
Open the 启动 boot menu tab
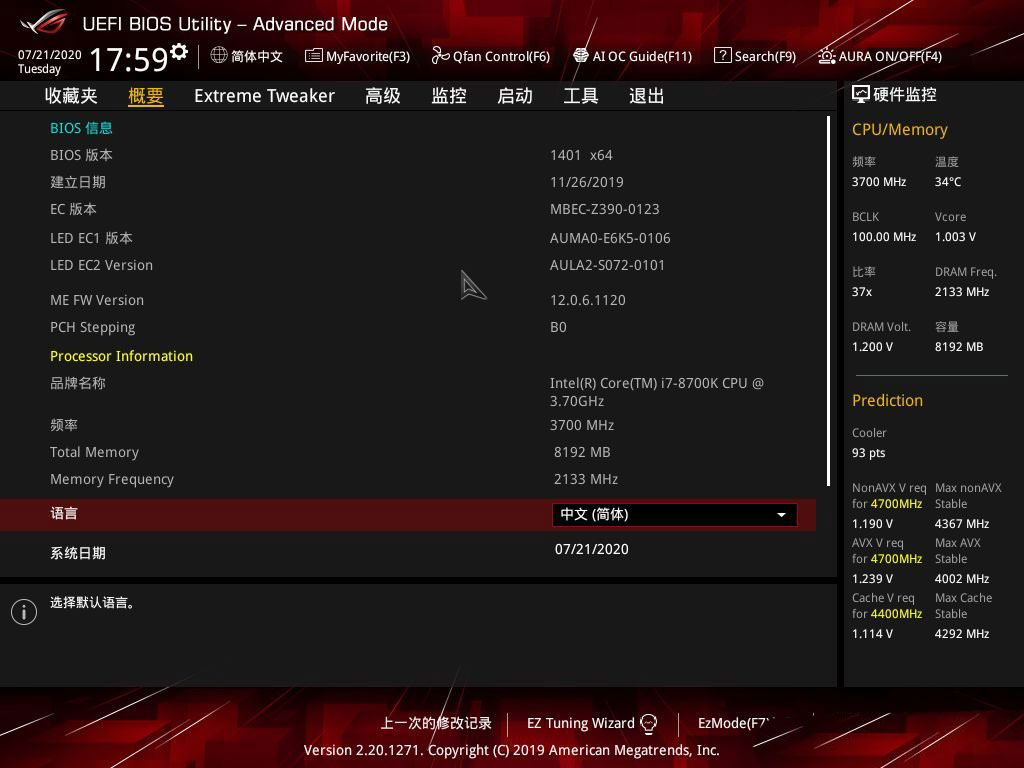(x=514, y=95)
